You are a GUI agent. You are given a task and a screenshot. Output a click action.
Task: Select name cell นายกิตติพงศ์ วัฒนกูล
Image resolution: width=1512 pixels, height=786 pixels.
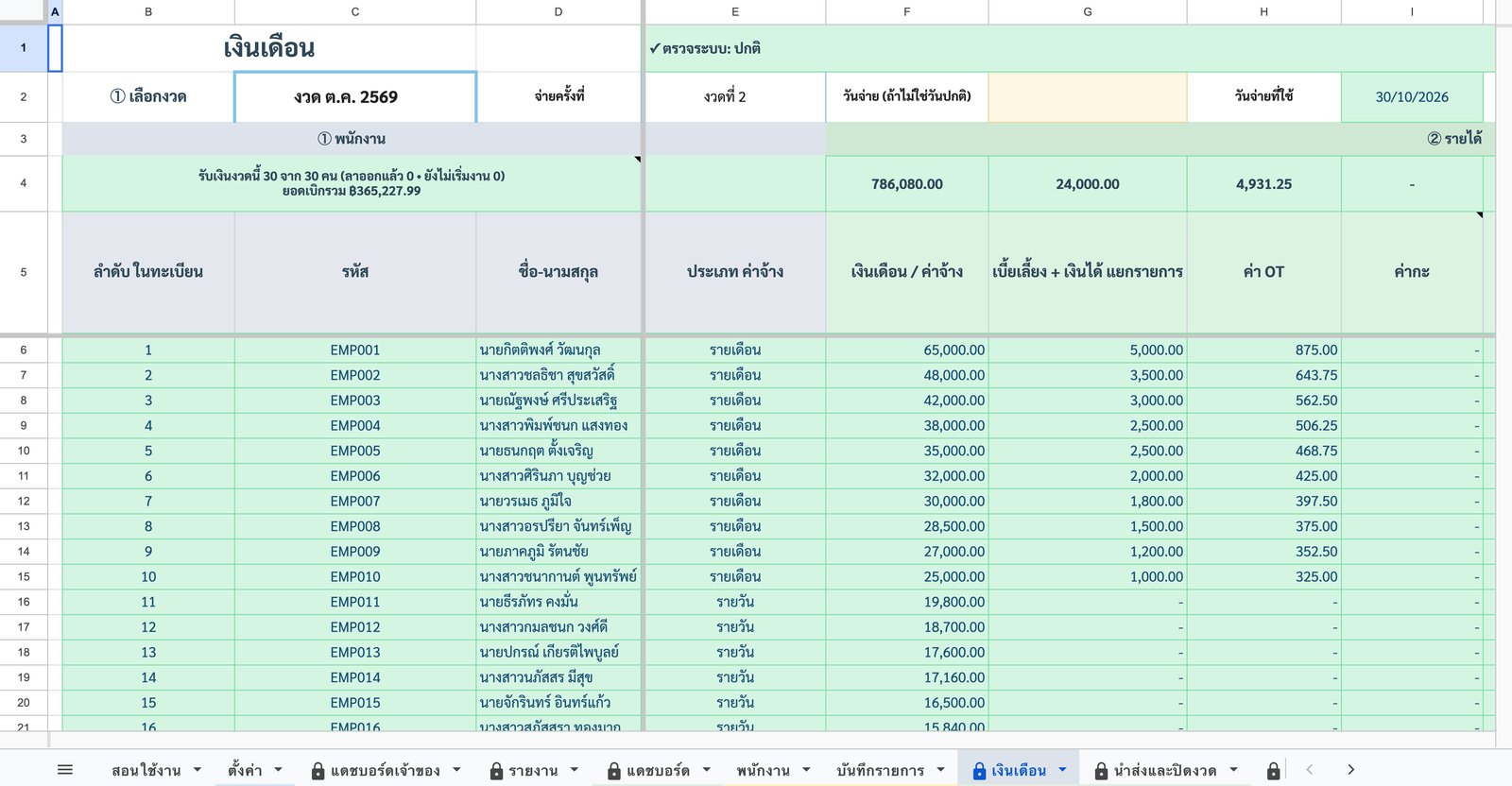tap(558, 350)
